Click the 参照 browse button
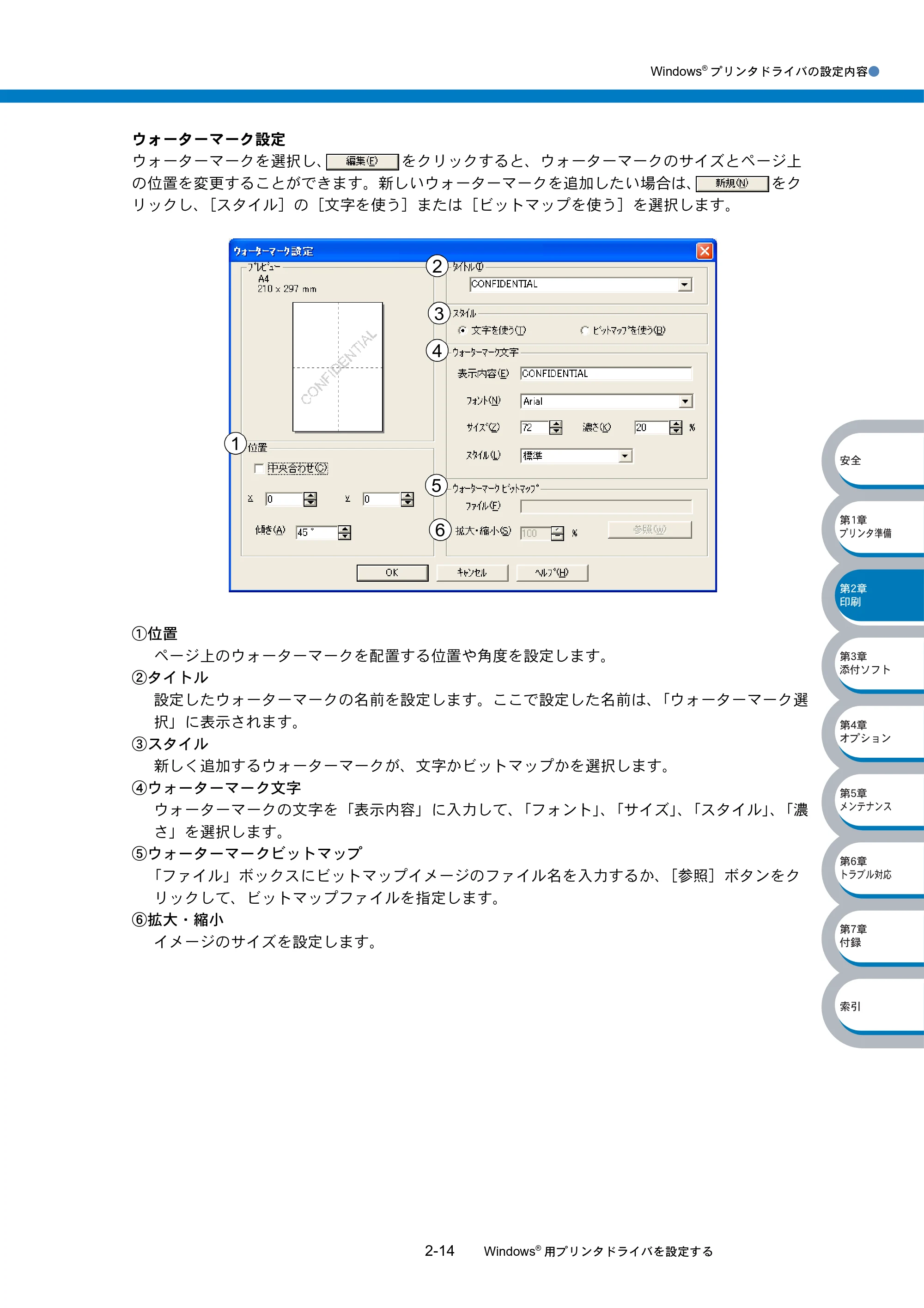The width and height of the screenshot is (924, 1308). 650,530
